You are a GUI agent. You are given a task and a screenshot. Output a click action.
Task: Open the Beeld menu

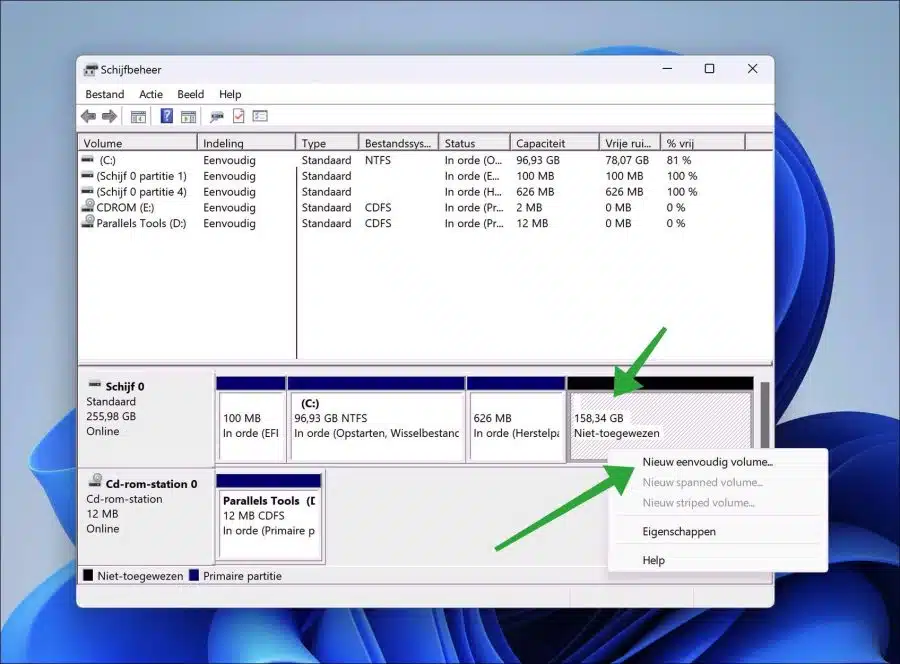pyautogui.click(x=191, y=94)
